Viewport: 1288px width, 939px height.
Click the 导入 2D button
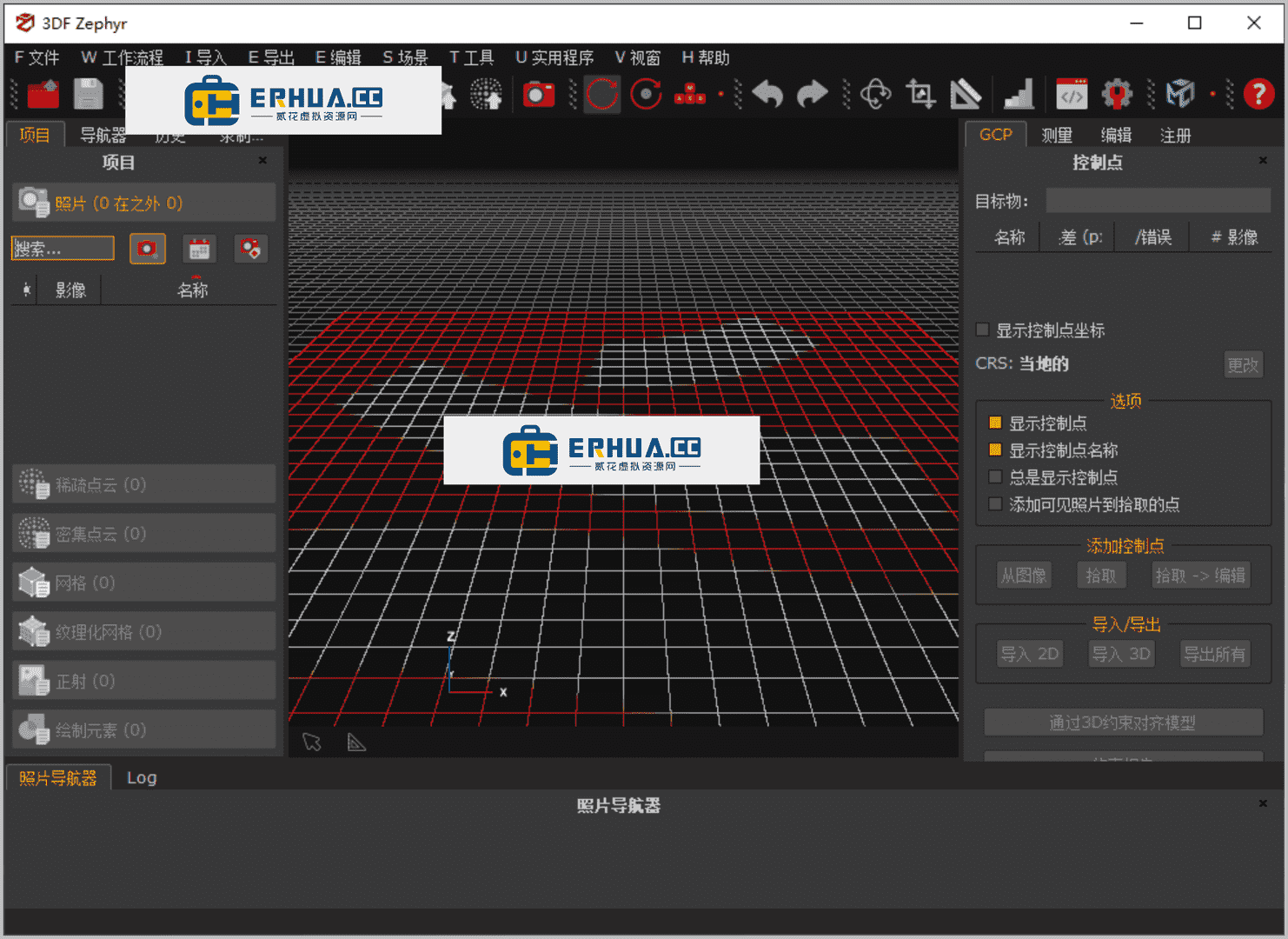coord(1029,654)
